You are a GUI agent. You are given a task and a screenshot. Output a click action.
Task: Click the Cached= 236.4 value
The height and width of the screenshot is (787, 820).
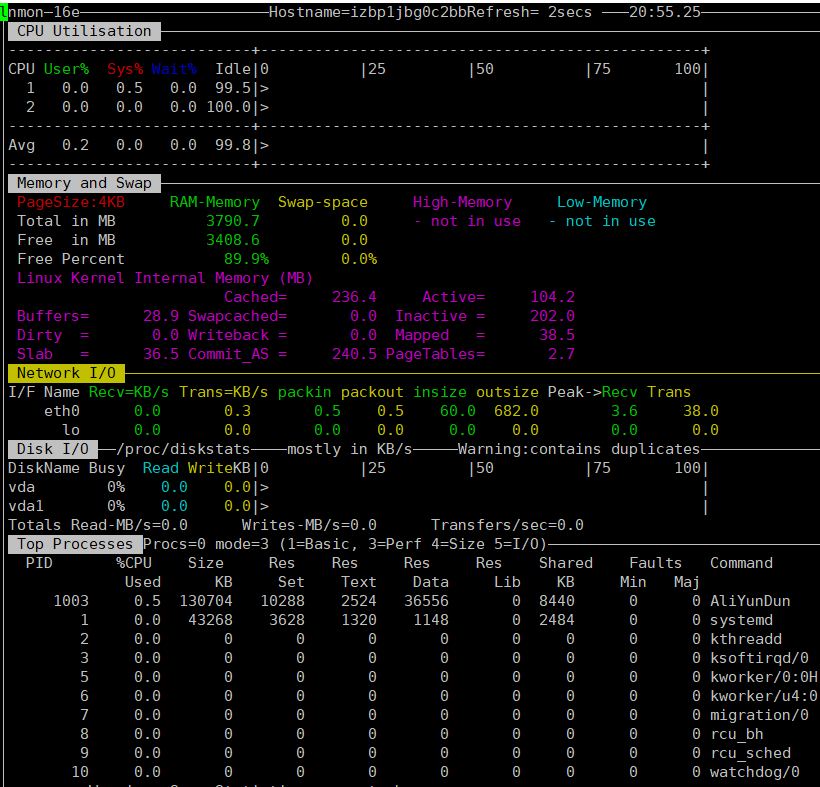[x=354, y=297]
